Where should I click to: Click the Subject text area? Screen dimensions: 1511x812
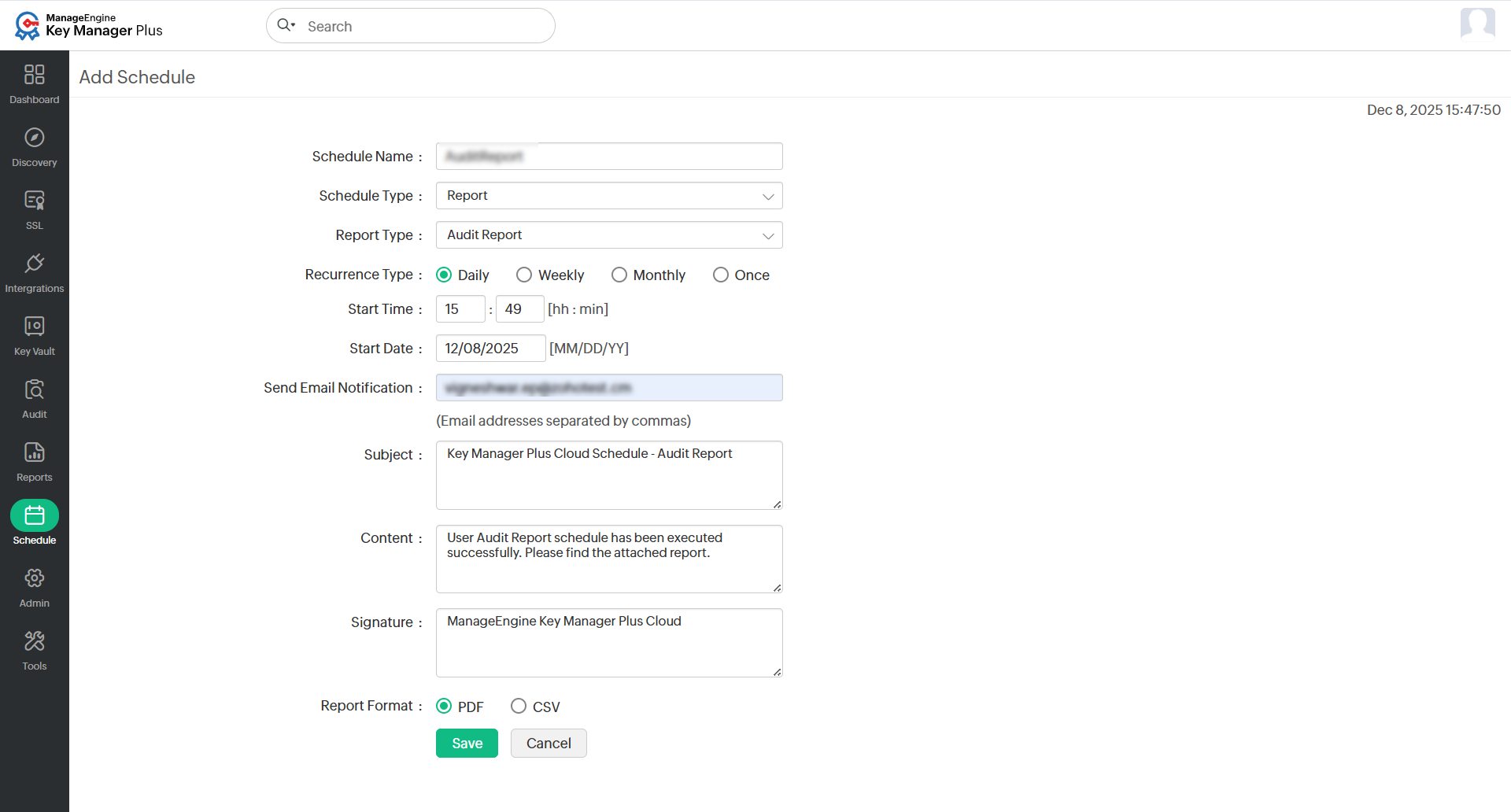(609, 475)
